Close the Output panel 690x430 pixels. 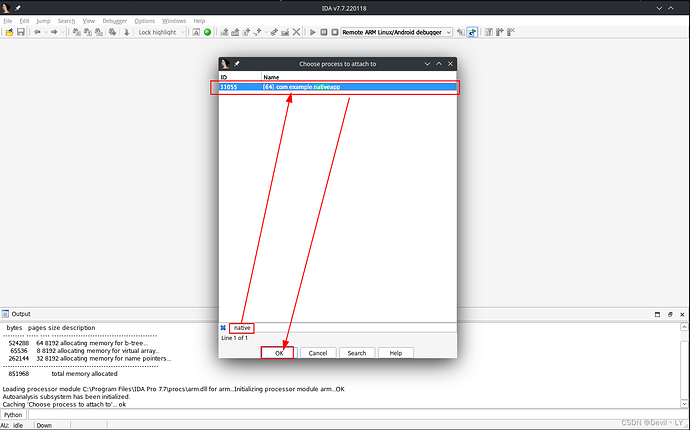coord(682,314)
